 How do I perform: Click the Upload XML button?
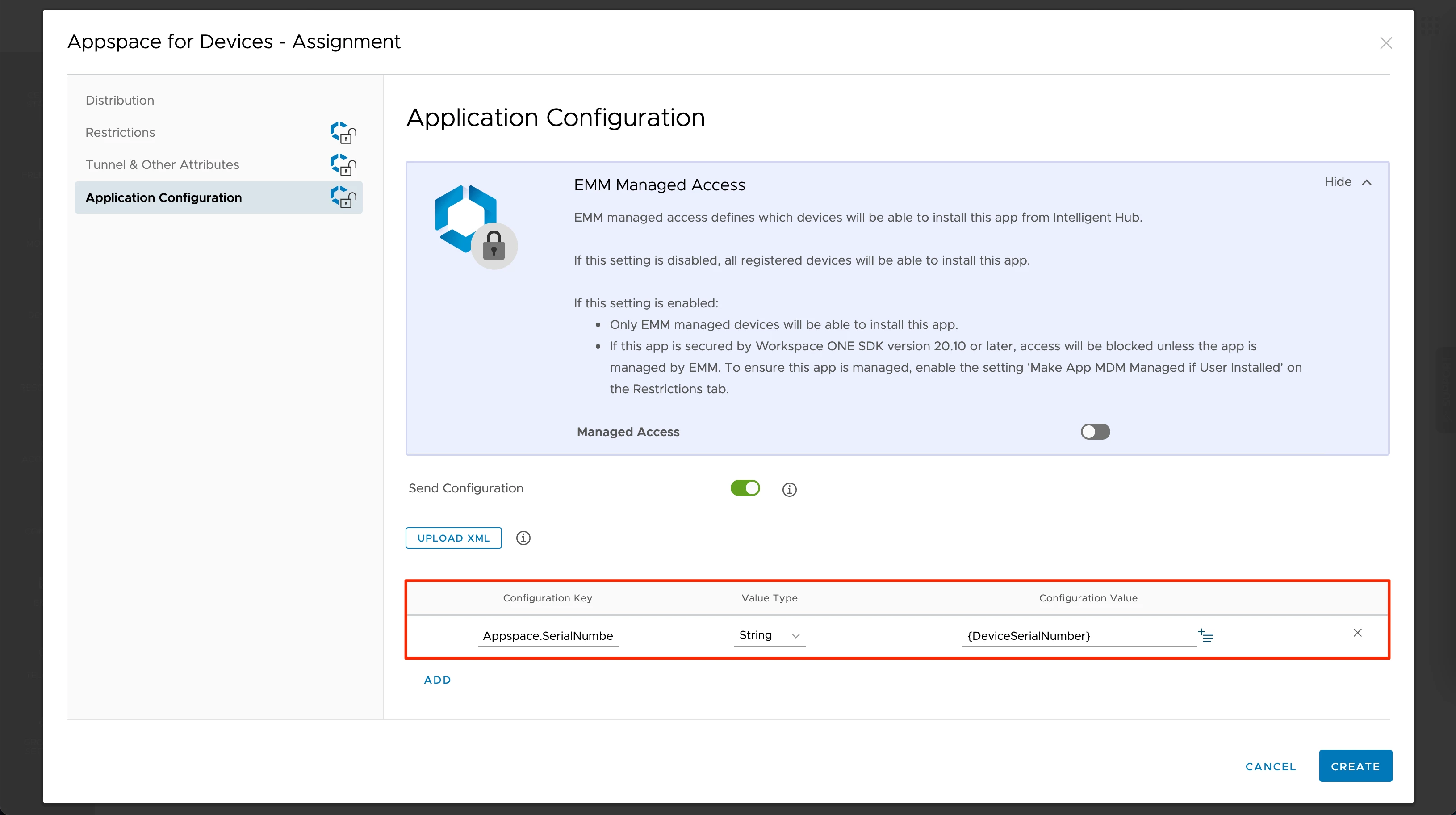pyautogui.click(x=453, y=538)
